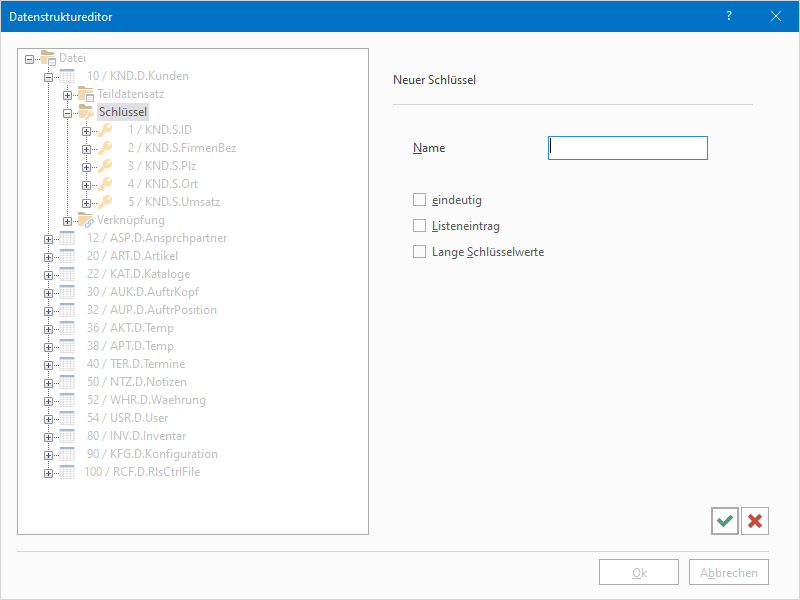Click the green checkmark confirm icon

pyautogui.click(x=725, y=521)
